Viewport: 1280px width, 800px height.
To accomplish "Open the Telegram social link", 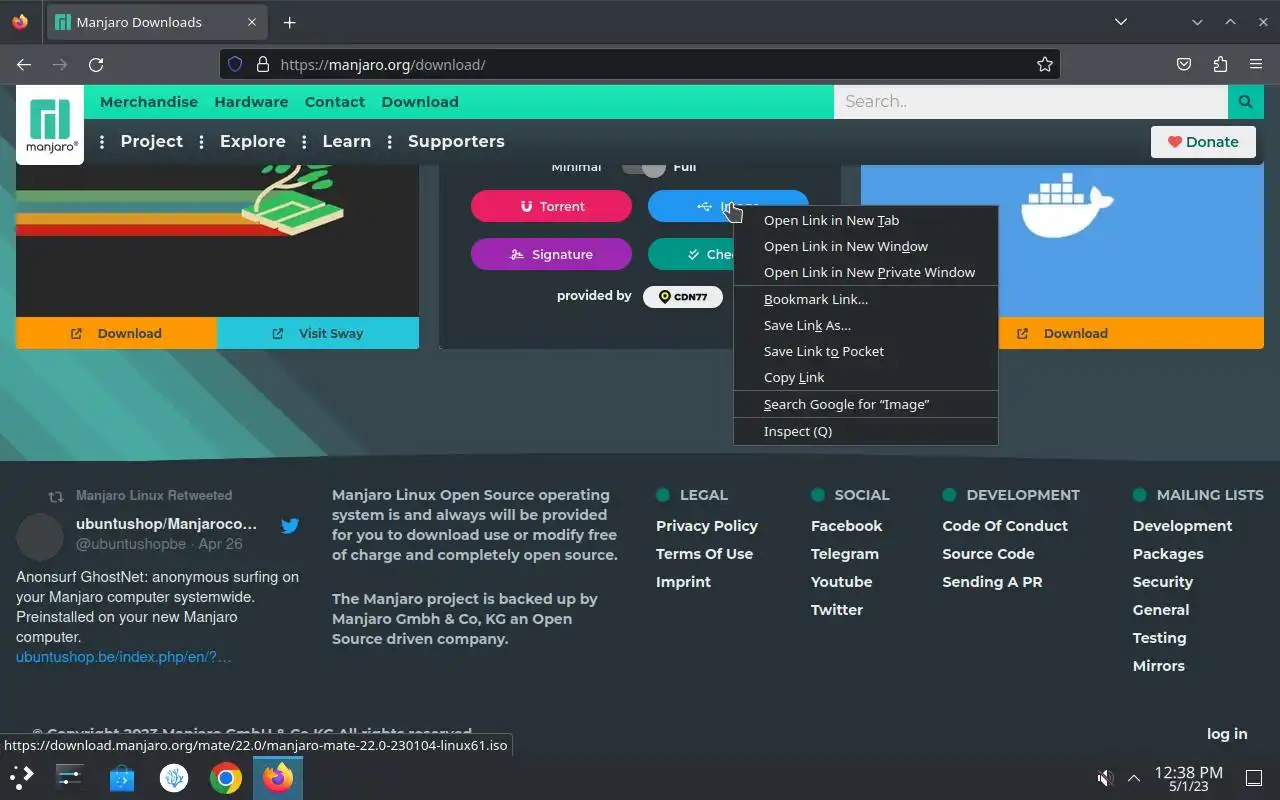I will pos(845,554).
